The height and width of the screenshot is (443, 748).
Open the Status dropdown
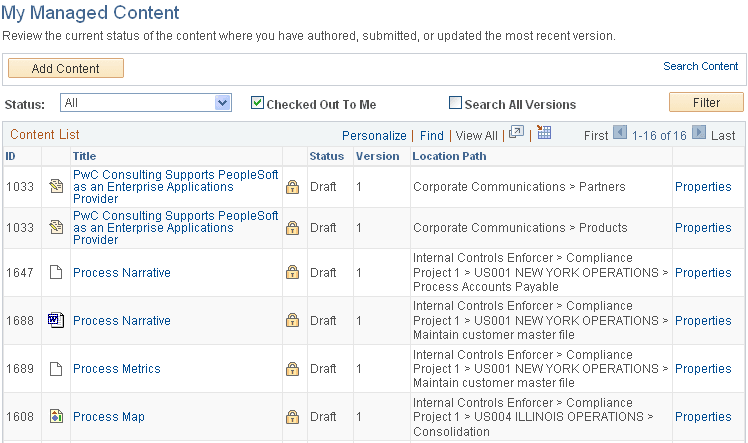tap(146, 102)
